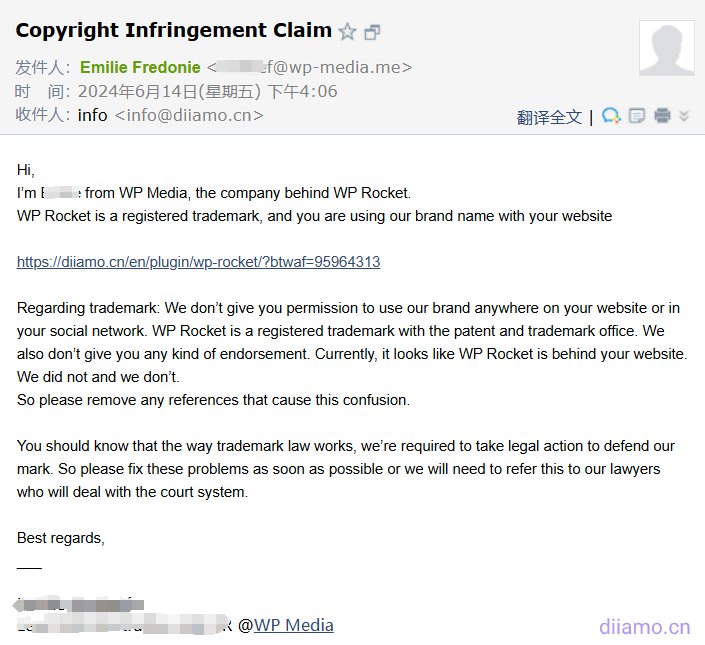Open the diiamo.cn wp-rocket plugin URL

pos(198,262)
